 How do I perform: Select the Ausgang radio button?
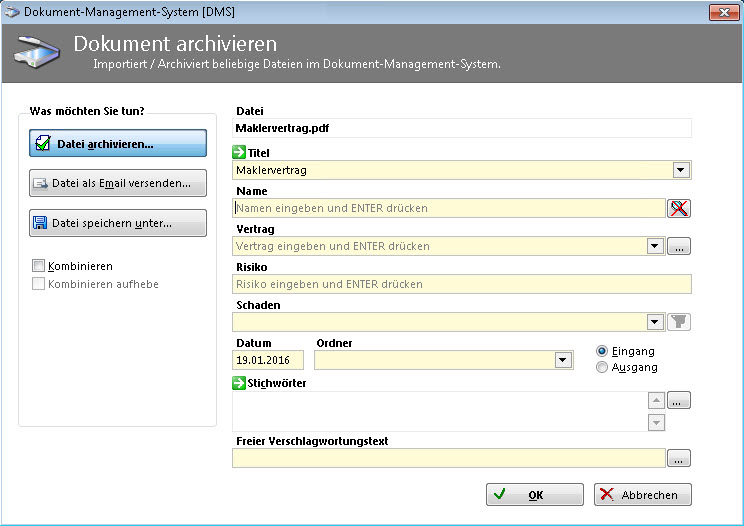click(x=602, y=367)
